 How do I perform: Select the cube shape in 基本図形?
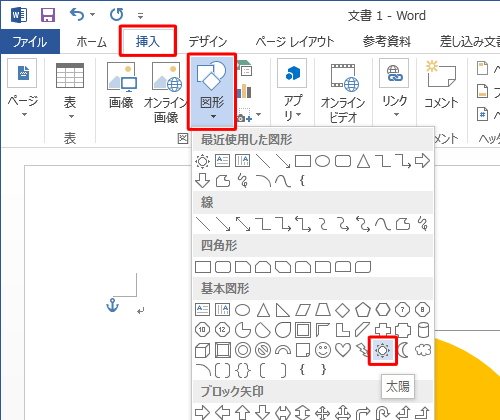[202, 350]
